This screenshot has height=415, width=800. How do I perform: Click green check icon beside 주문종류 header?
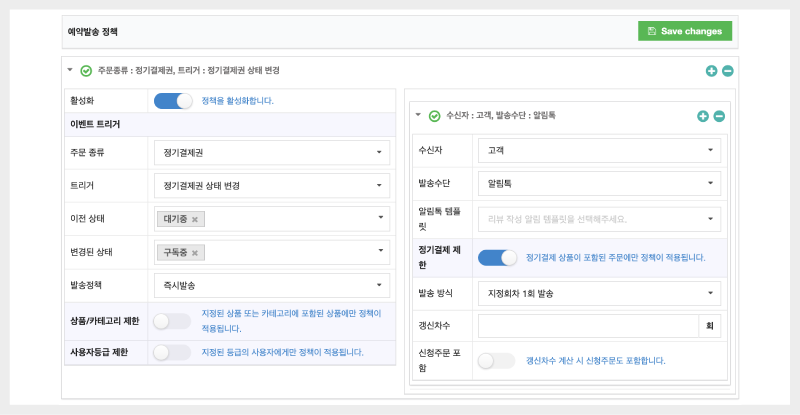coord(86,71)
